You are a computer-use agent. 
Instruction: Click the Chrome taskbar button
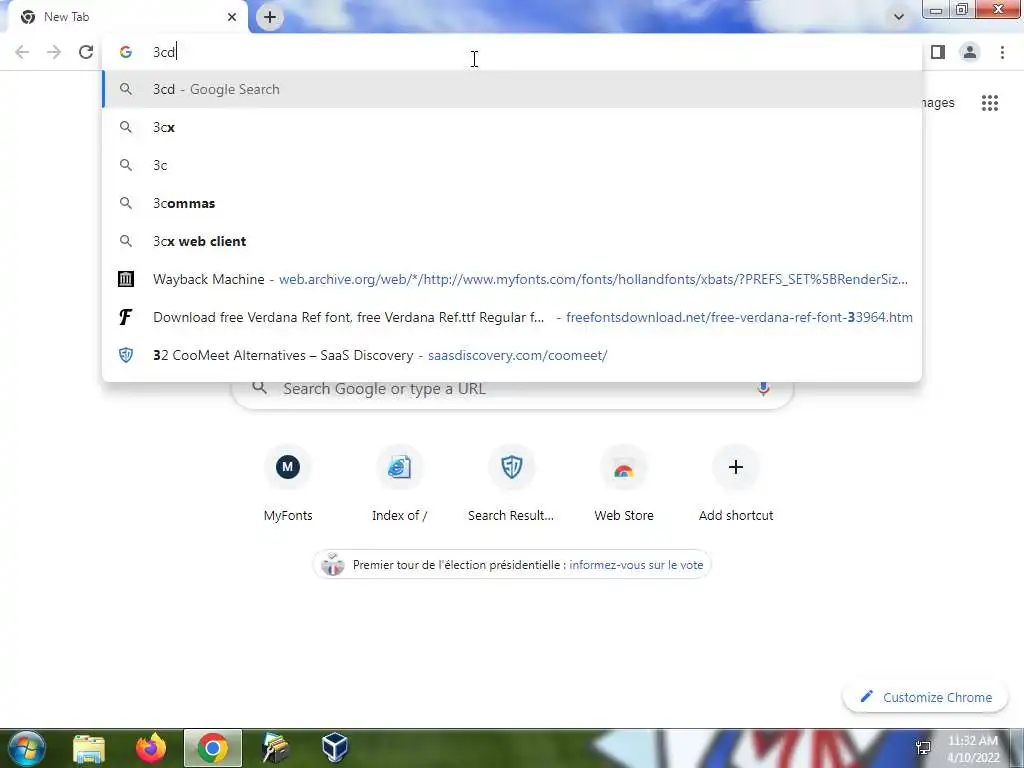[213, 748]
